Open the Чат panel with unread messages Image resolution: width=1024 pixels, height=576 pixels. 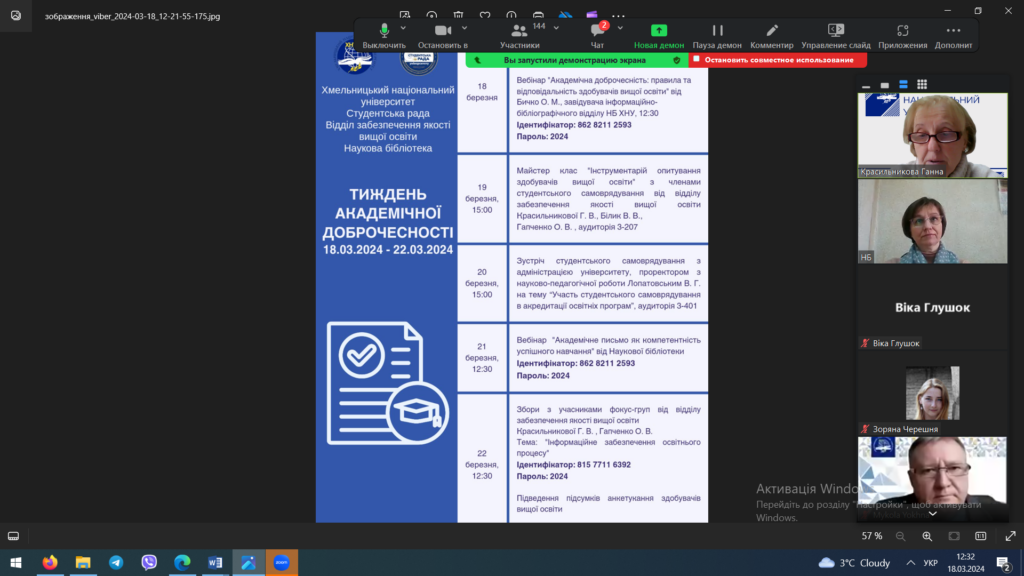click(597, 31)
